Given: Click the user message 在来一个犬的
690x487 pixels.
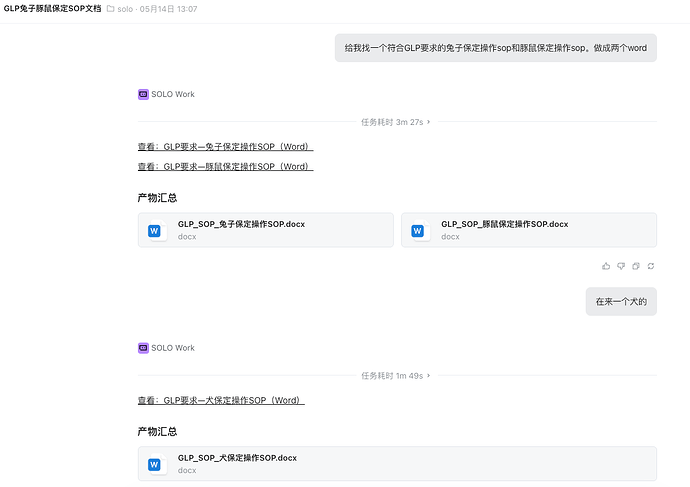Looking at the screenshot, I should pos(621,301).
